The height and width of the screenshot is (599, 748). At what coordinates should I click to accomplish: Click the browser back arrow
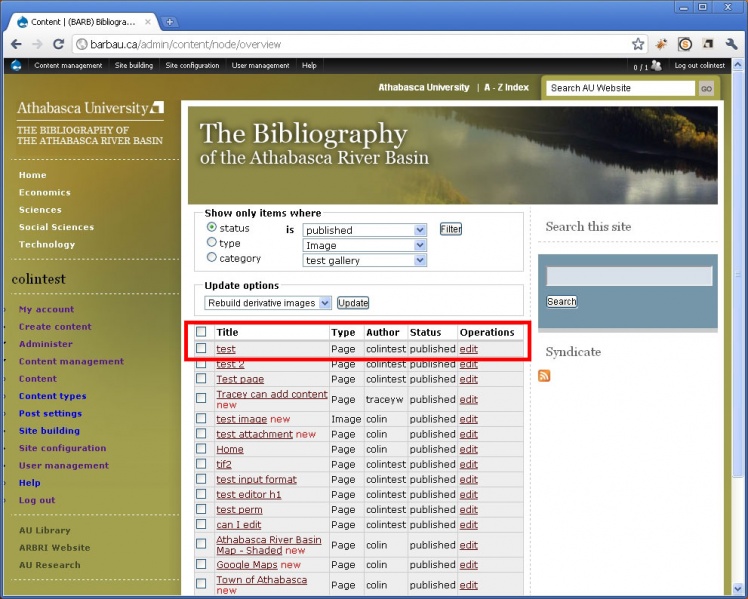pyautogui.click(x=16, y=44)
